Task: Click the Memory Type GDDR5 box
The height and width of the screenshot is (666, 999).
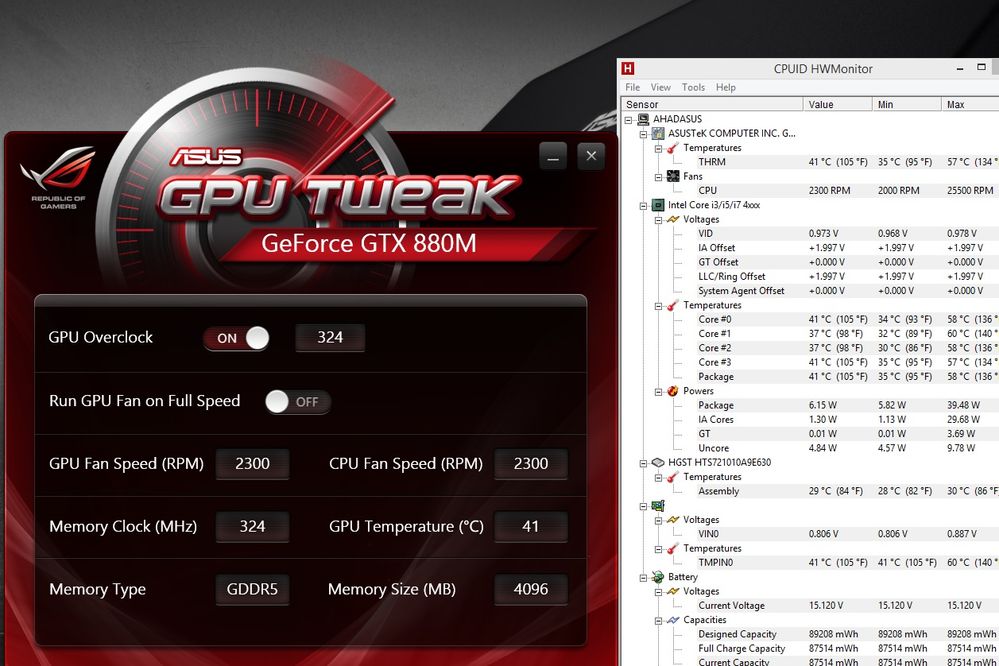Action: coord(252,589)
